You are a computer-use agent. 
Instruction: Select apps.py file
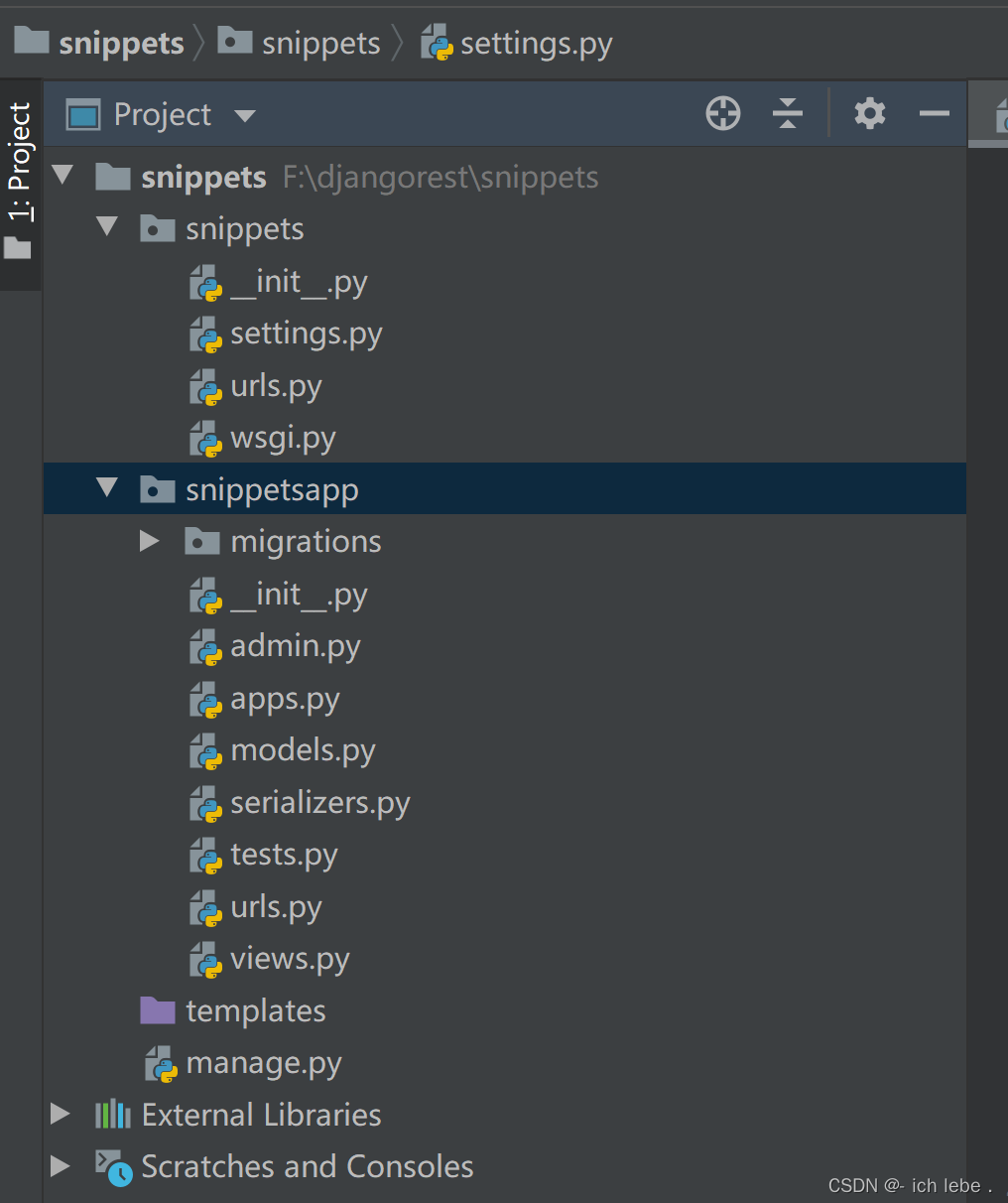point(505,699)
